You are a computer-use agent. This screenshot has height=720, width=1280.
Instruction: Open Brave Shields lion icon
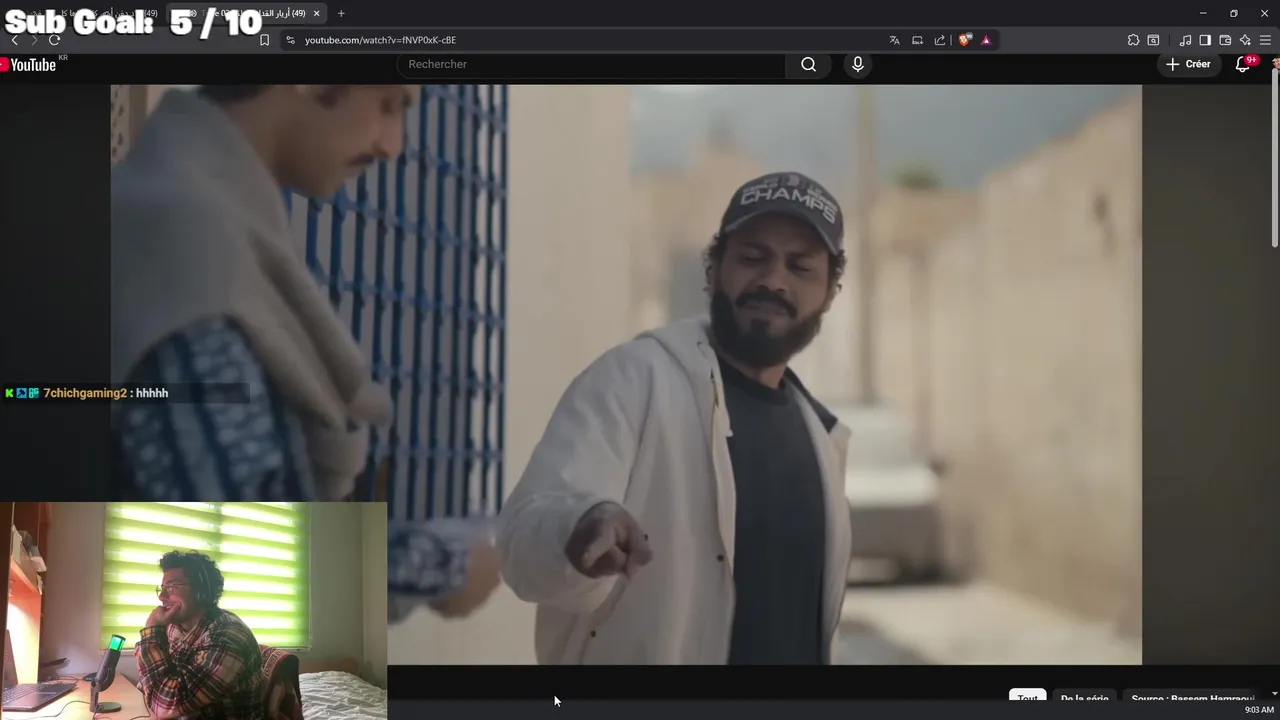(965, 40)
